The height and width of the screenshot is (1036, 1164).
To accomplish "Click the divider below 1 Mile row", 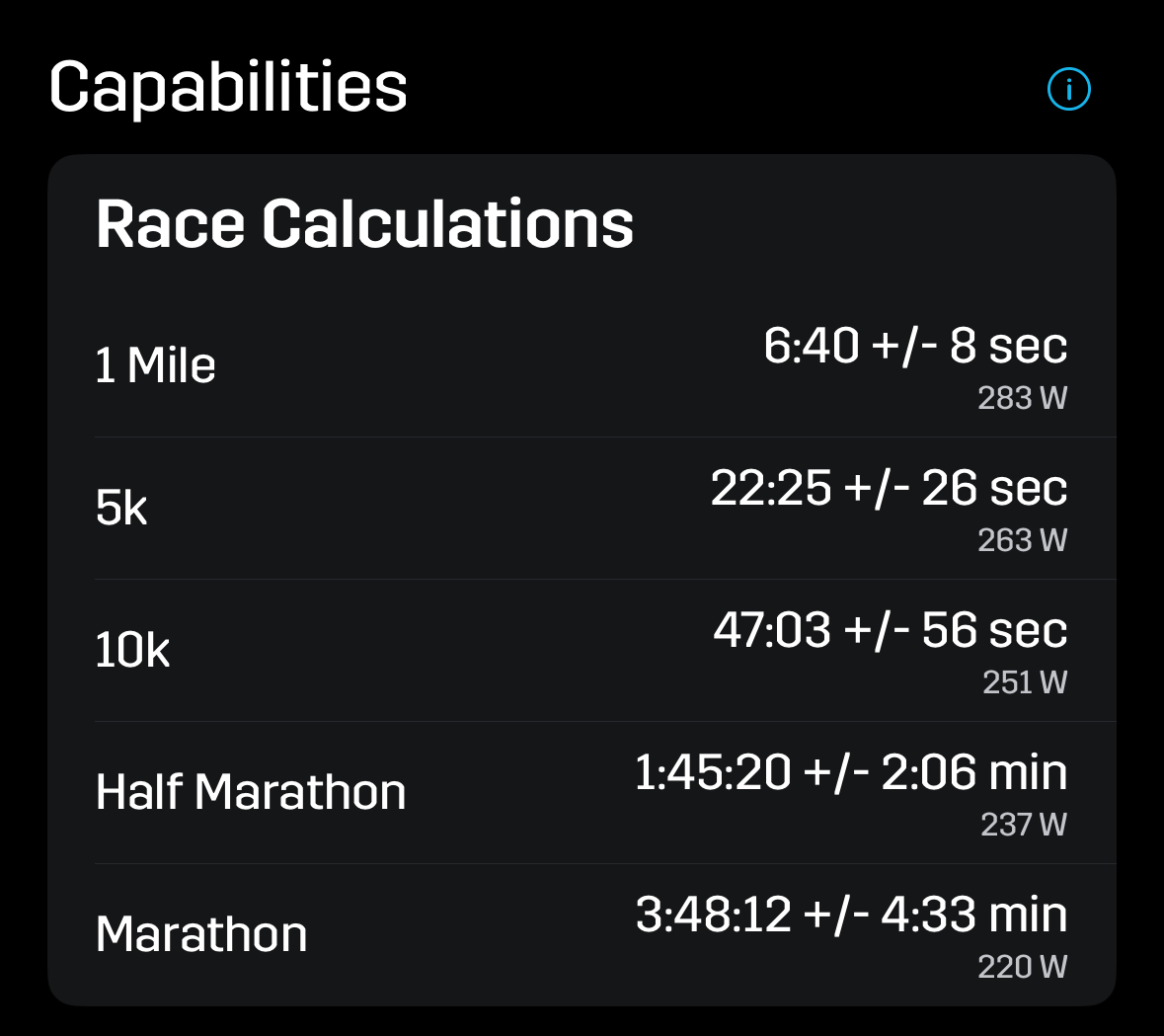I will pyautogui.click(x=604, y=437).
